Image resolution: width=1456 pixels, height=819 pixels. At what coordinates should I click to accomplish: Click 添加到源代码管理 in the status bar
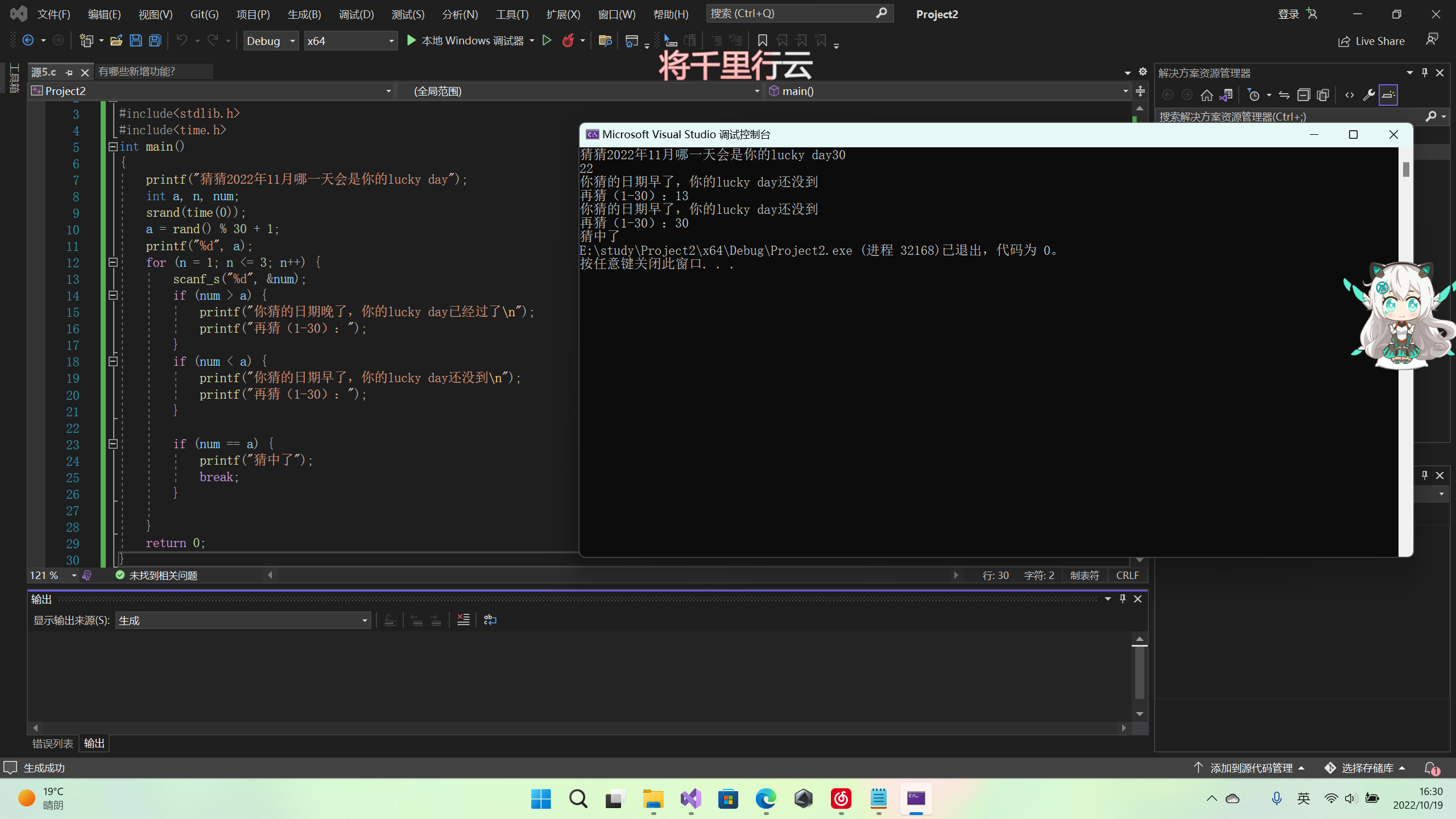pos(1251,768)
